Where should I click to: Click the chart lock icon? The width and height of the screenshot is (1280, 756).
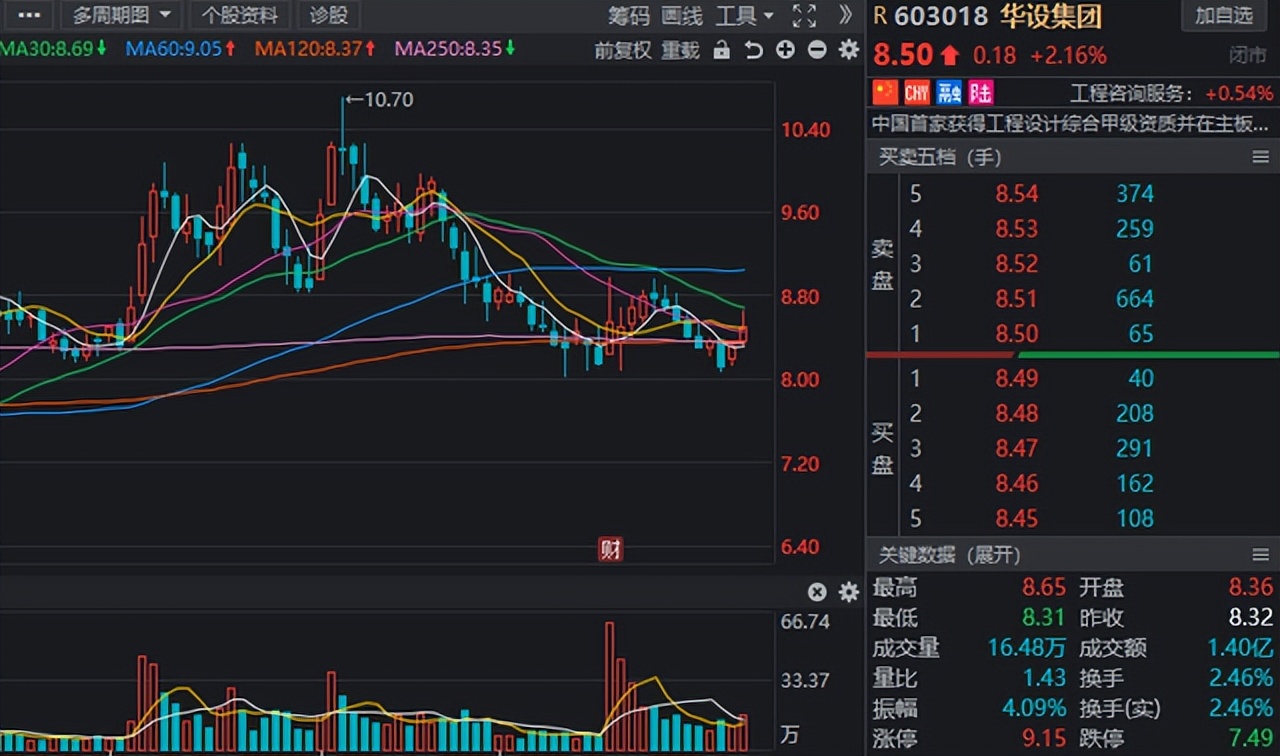pos(722,50)
